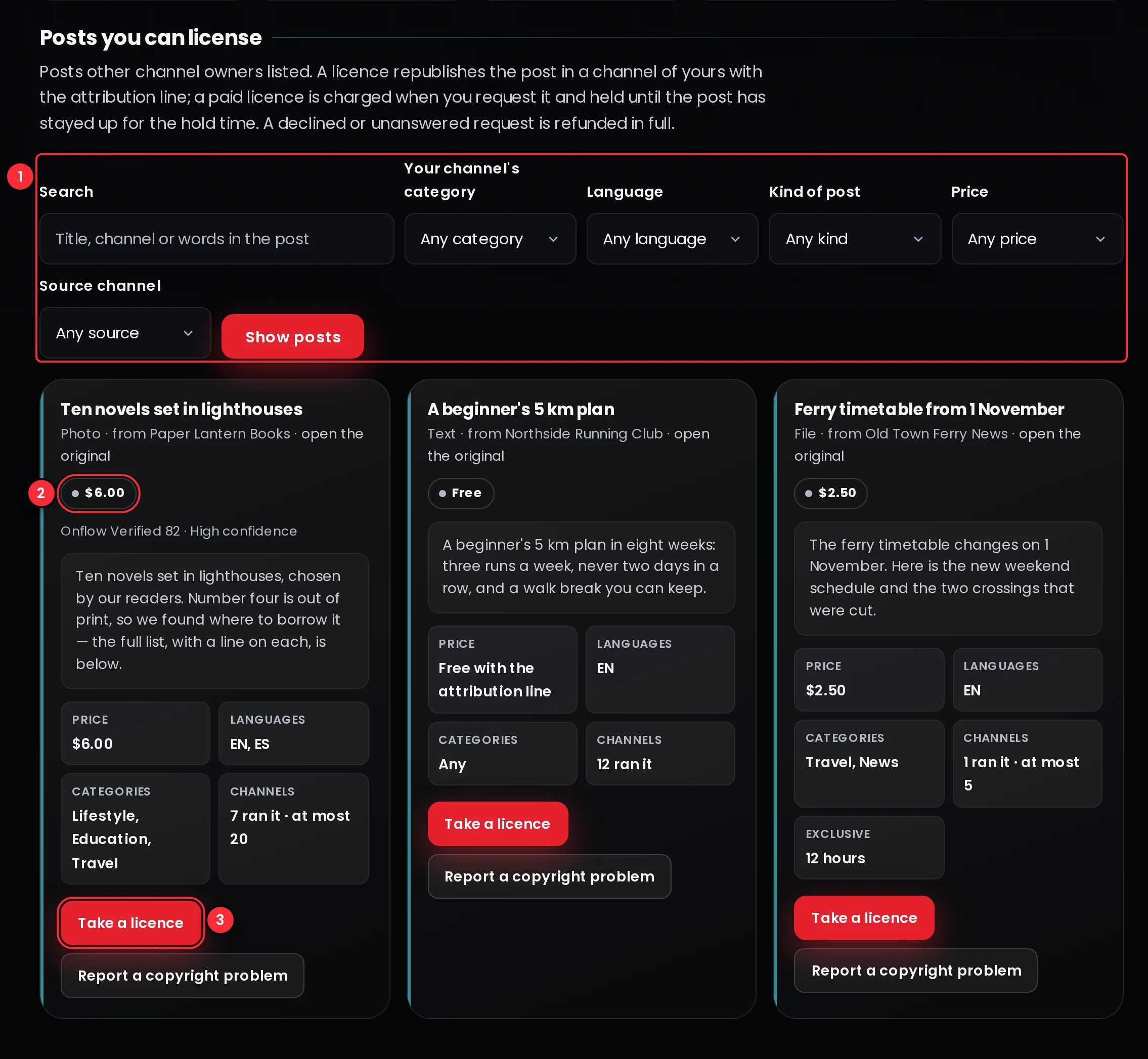
Task: Click the Travel, News categories value
Action: [x=852, y=762]
